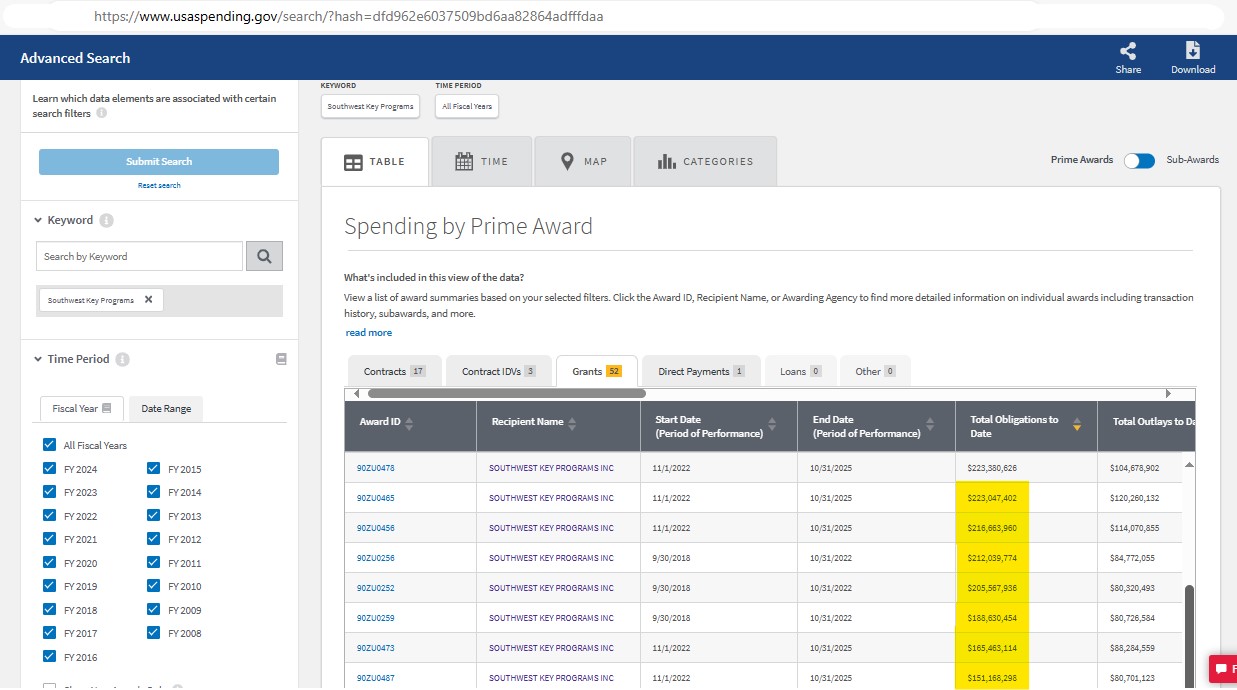Toggle the FY 2016 checkbox

49,657
